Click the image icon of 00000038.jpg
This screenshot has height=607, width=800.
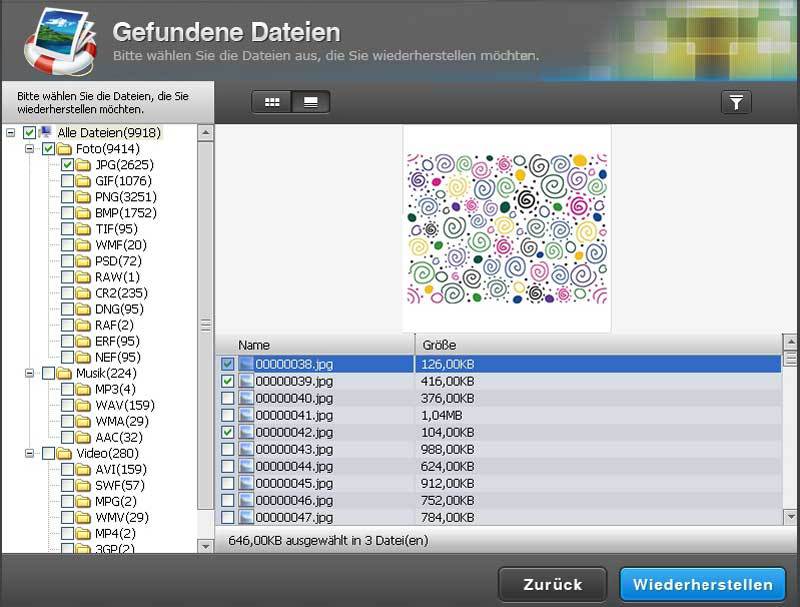246,364
